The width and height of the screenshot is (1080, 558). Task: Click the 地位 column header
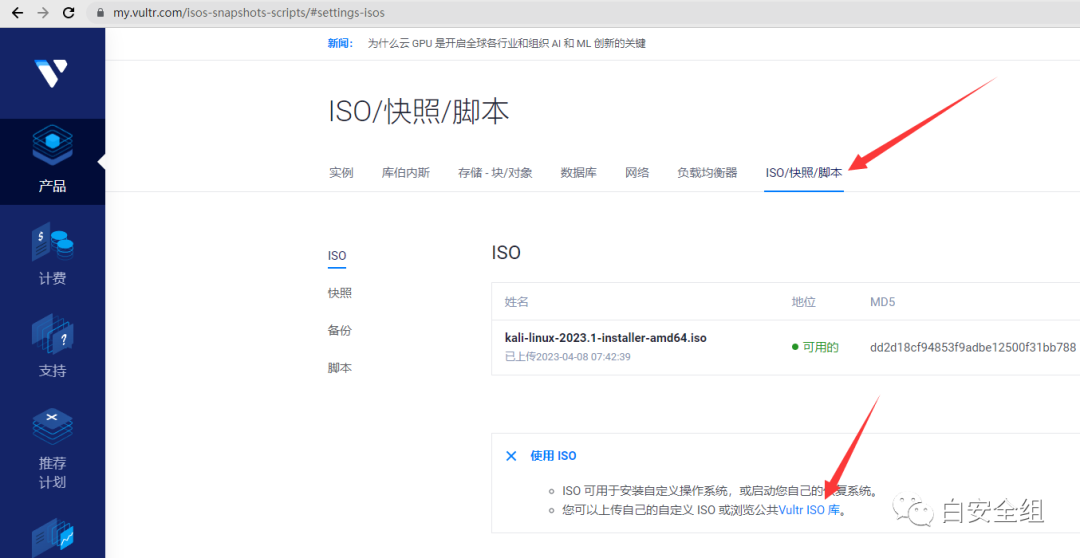804,302
